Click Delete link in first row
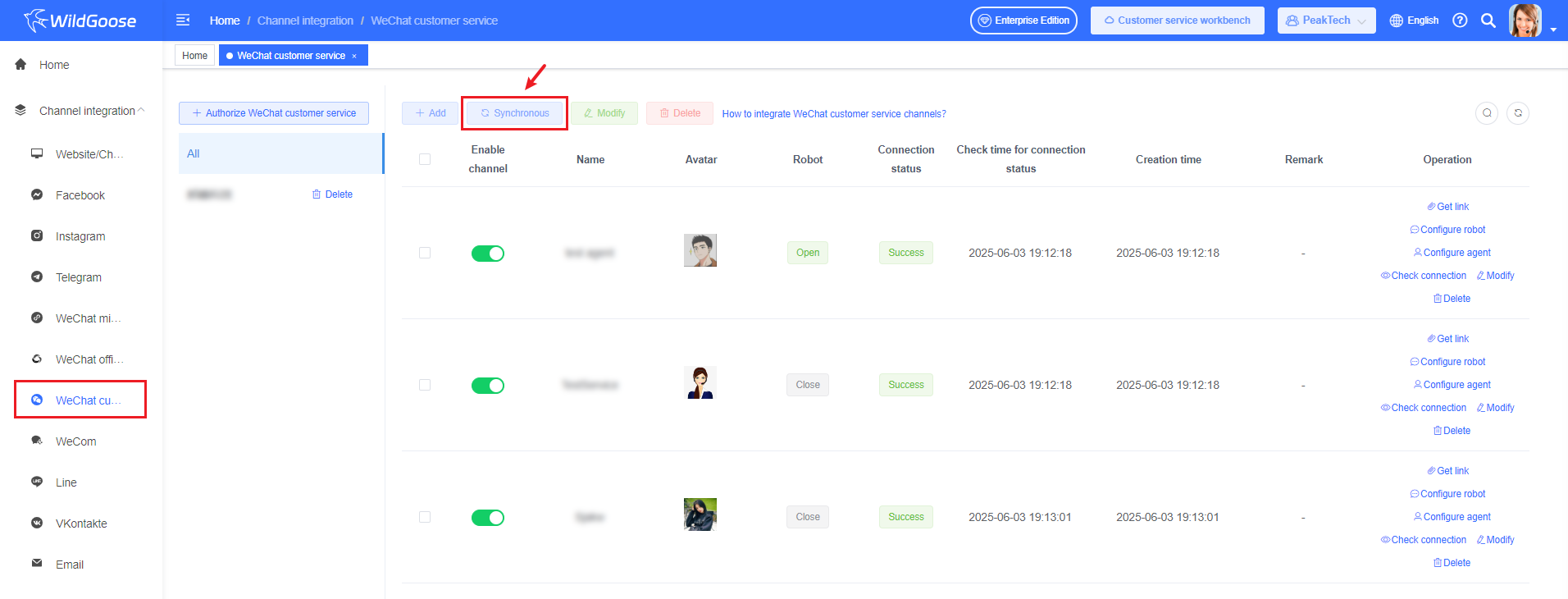1568x599 pixels. [x=1452, y=299]
